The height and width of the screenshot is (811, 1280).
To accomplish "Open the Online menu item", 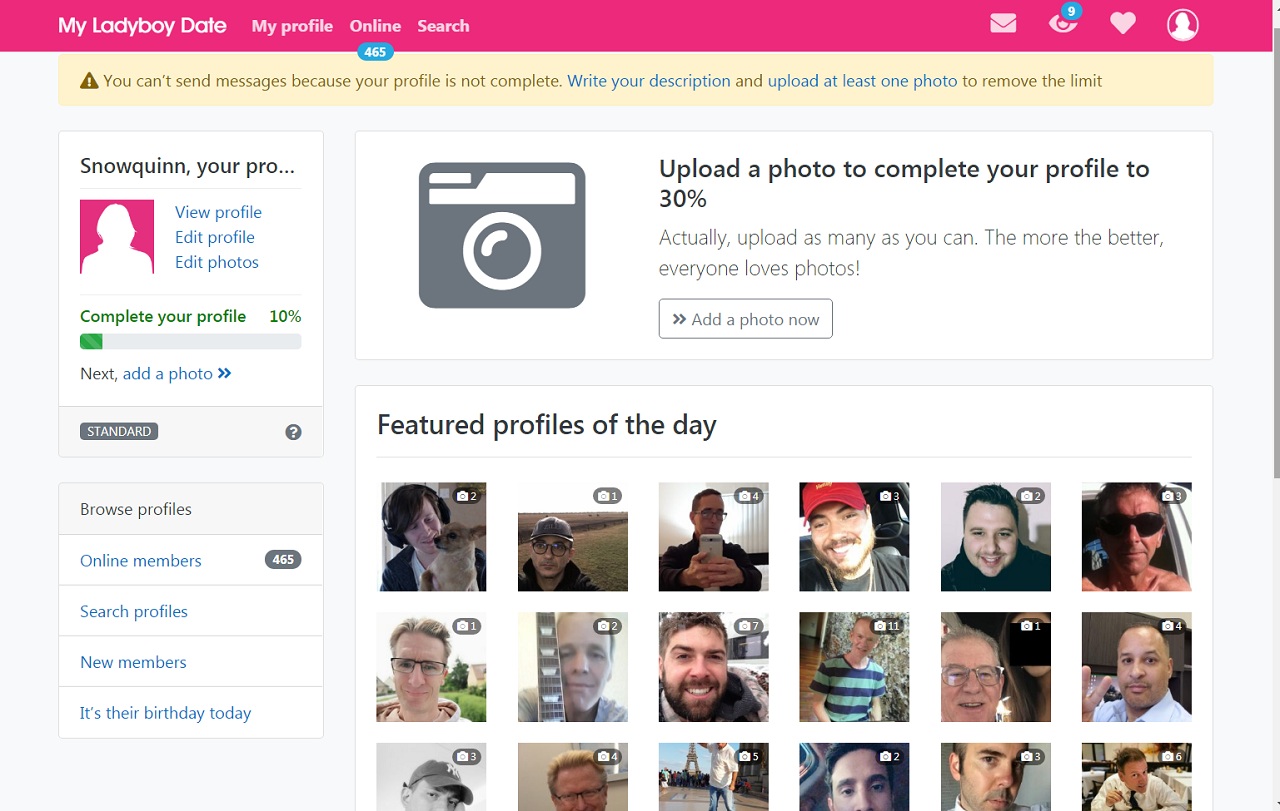I will click(375, 26).
